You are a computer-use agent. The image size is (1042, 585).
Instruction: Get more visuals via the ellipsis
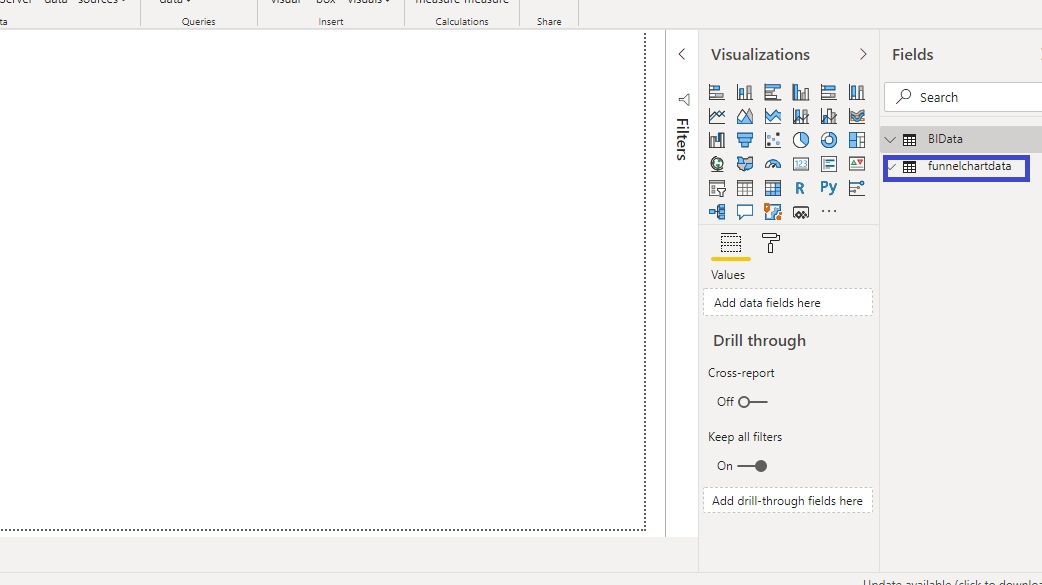[x=828, y=211]
